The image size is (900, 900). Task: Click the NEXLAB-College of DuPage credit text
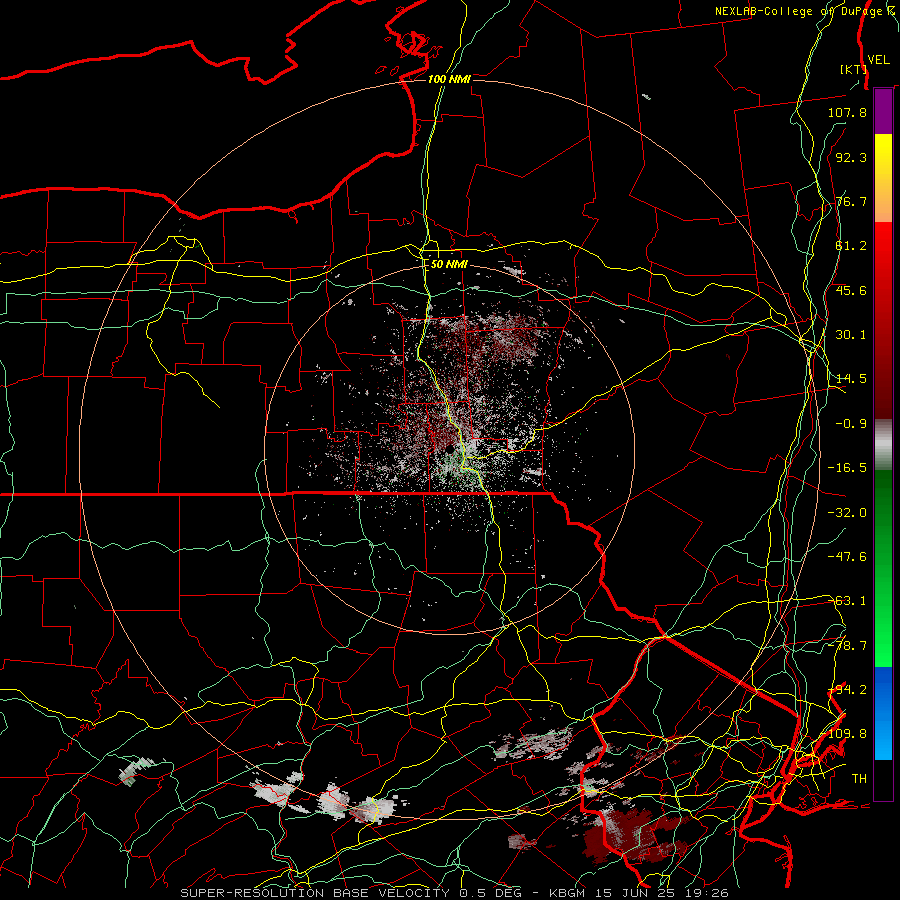804,11
